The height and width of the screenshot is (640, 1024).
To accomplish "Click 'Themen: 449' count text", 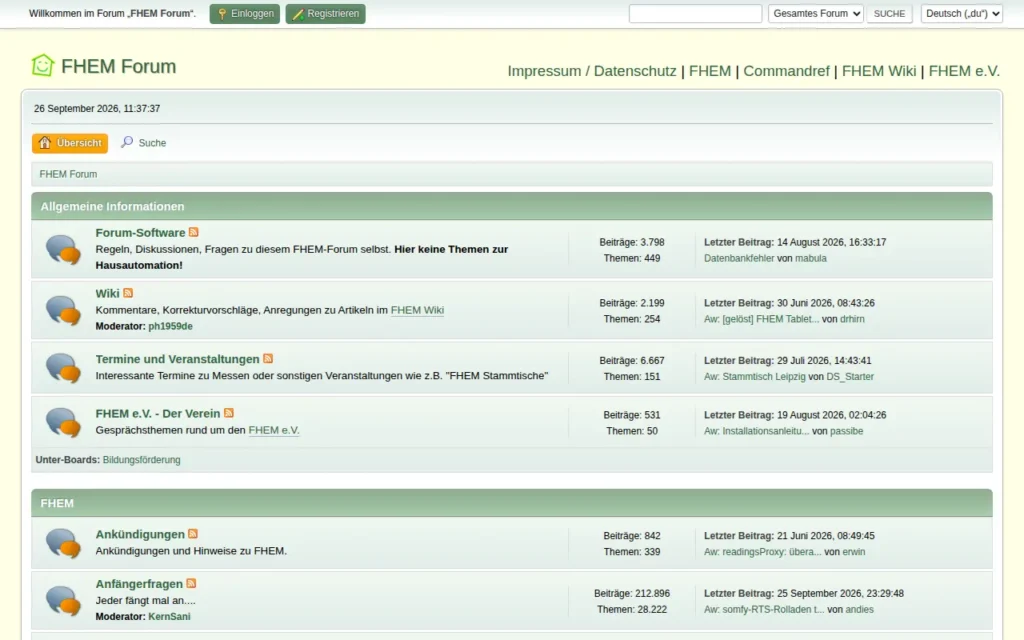I will click(632, 259).
